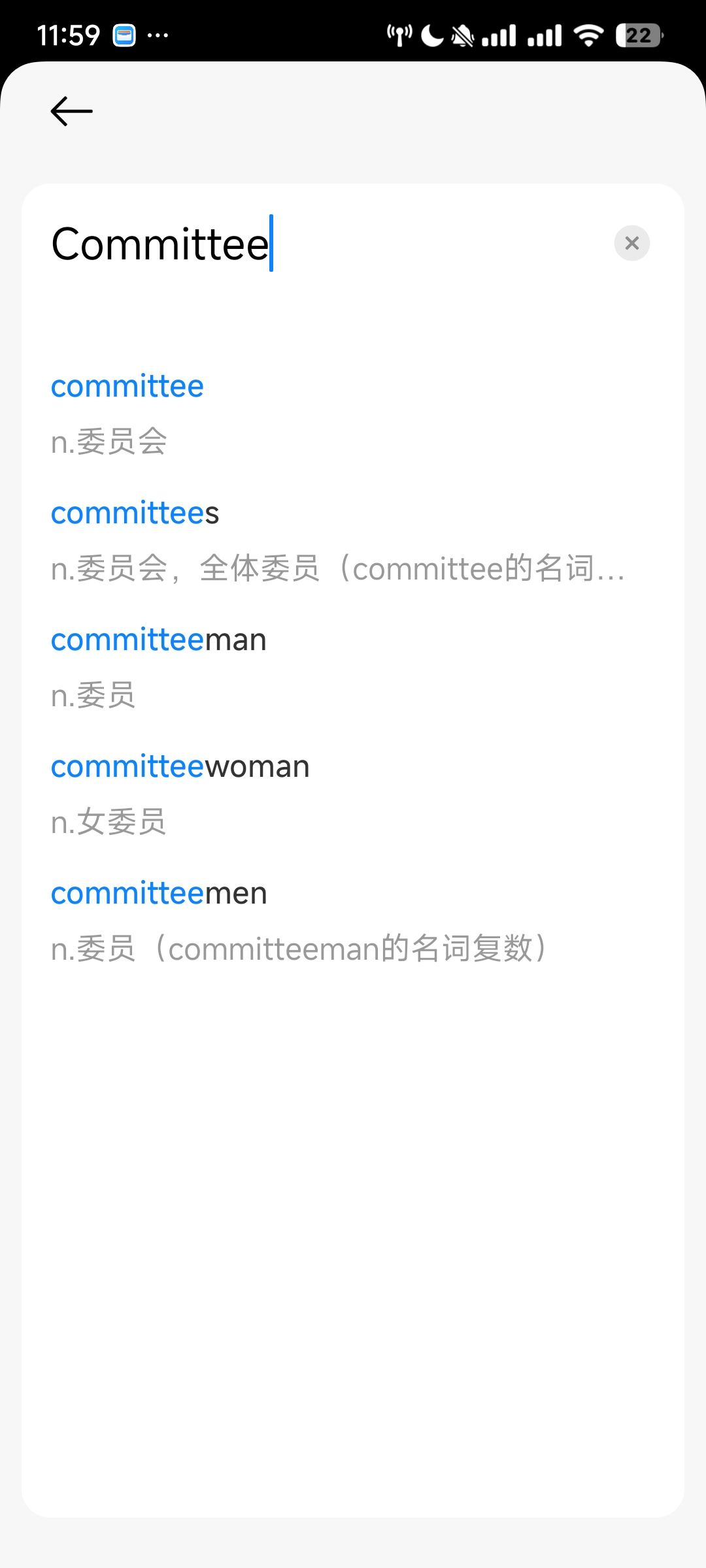The image size is (706, 1568).
Task: Tap the three-dots overflow in status bar
Action: pos(158,35)
